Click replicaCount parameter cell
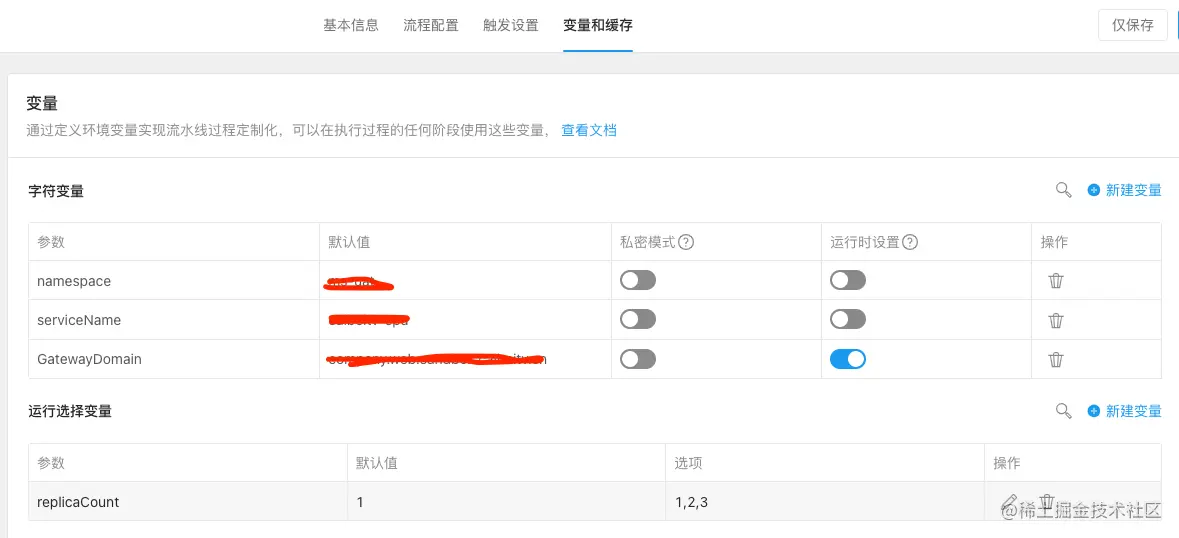This screenshot has height=538, width=1179. tap(188, 501)
